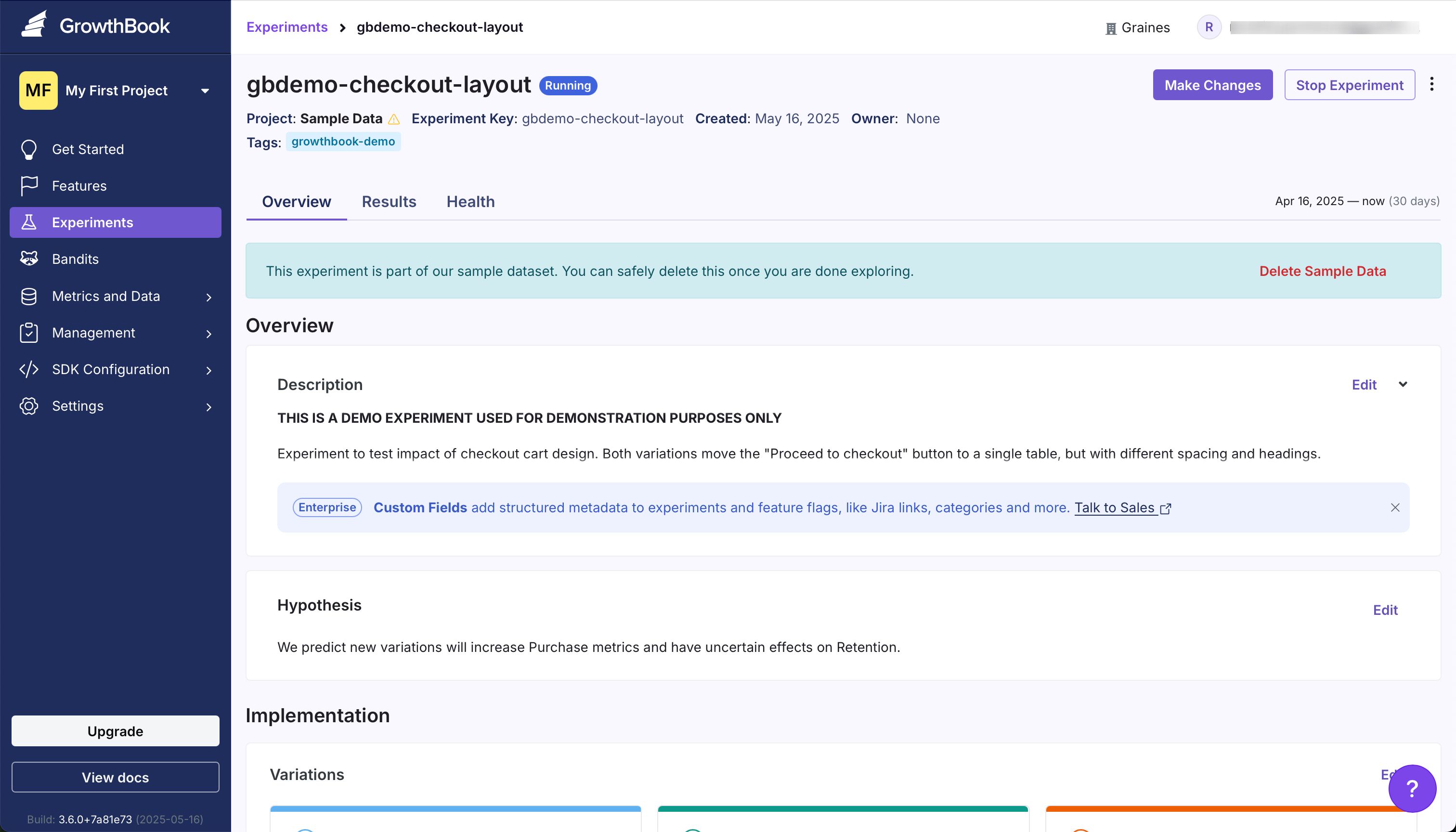Click the MF project avatar badge
Viewport: 1456px width, 832px height.
click(39, 91)
